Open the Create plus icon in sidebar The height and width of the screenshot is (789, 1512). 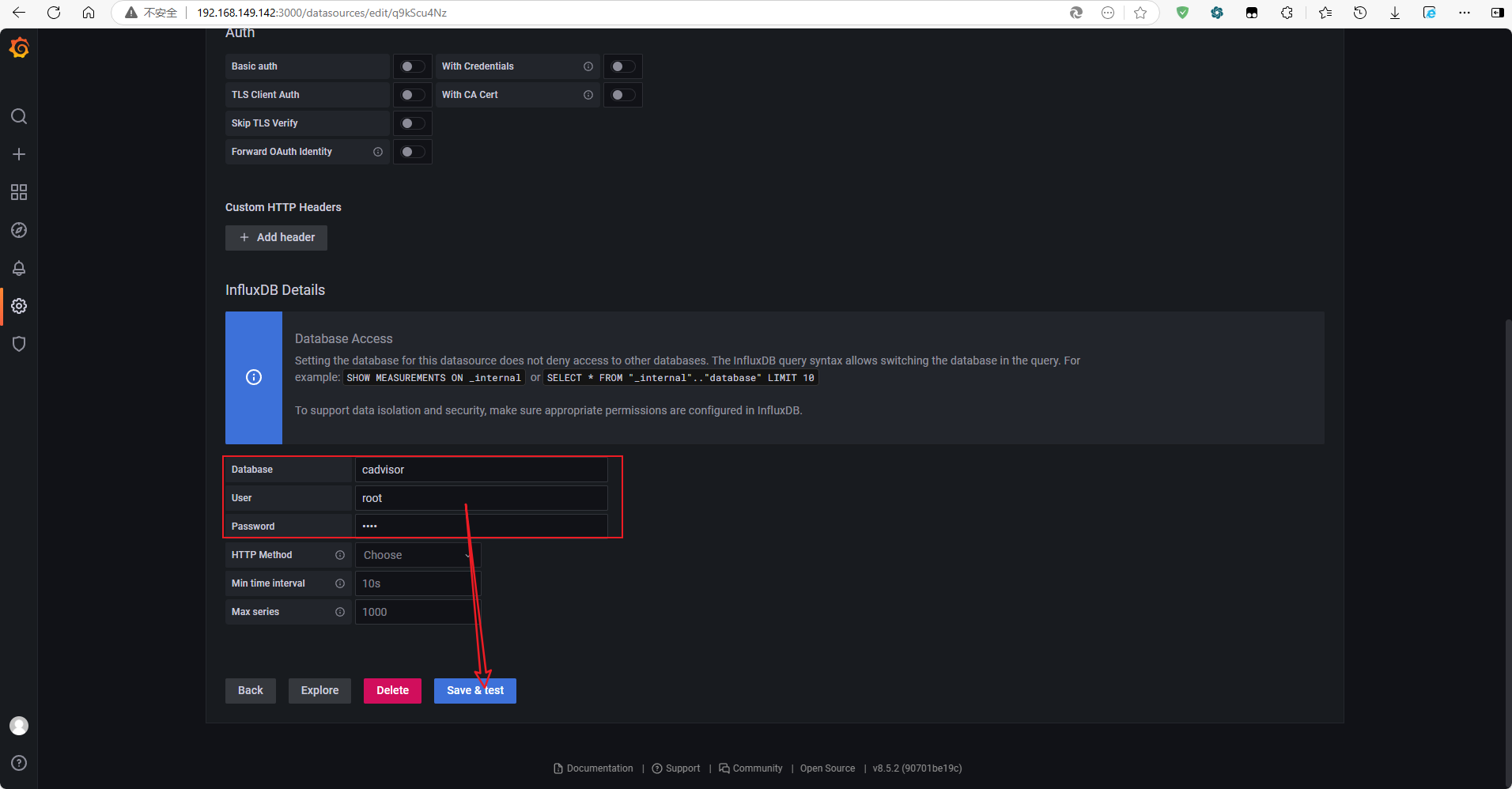click(19, 154)
